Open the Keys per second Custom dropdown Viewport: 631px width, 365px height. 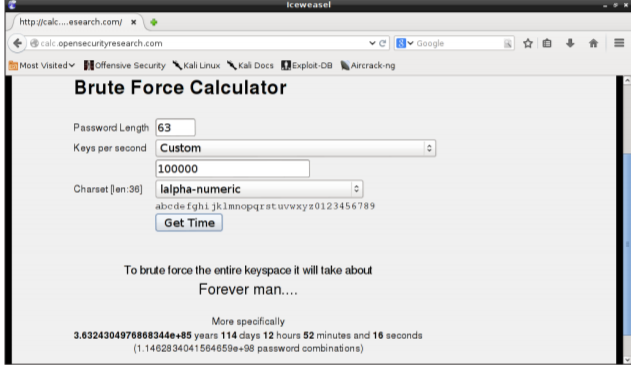pyautogui.click(x=295, y=148)
